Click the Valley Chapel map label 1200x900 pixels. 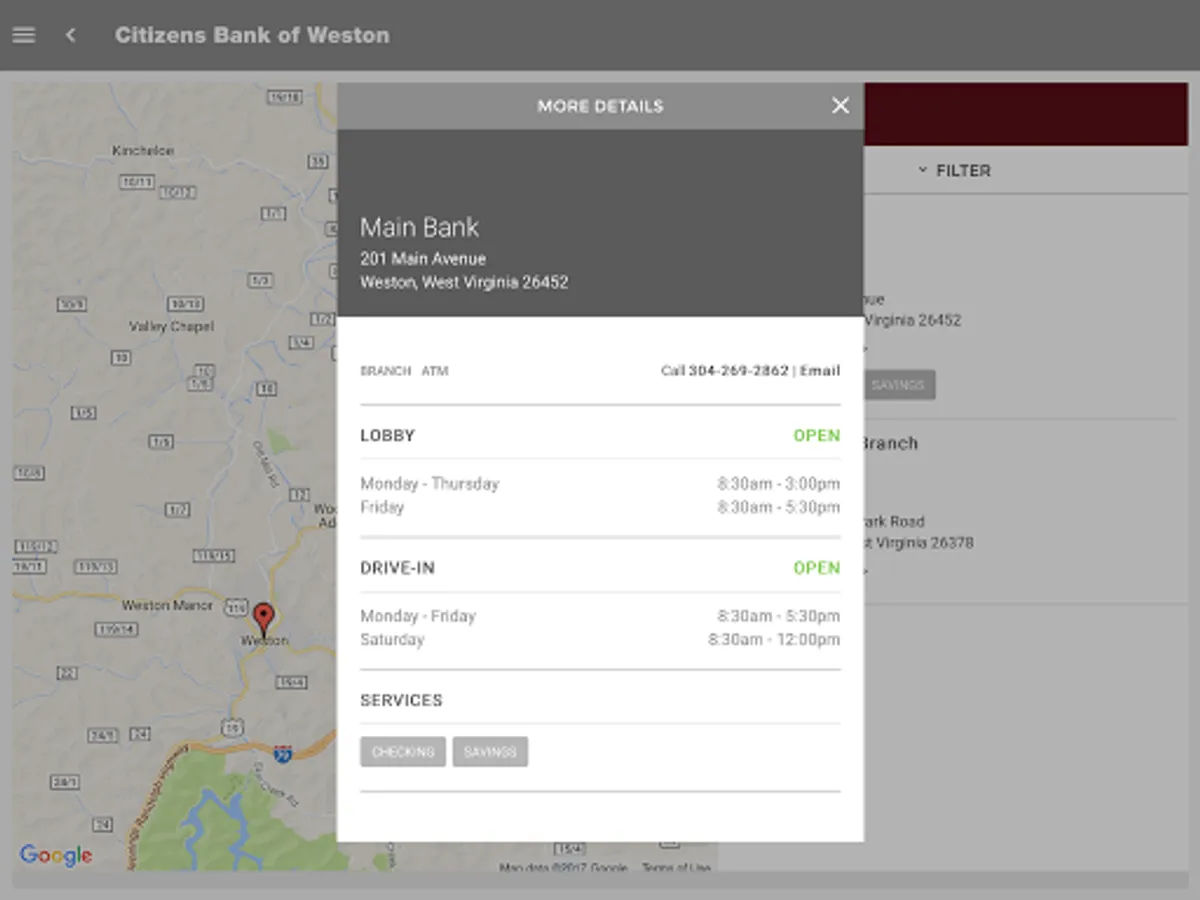pos(172,327)
